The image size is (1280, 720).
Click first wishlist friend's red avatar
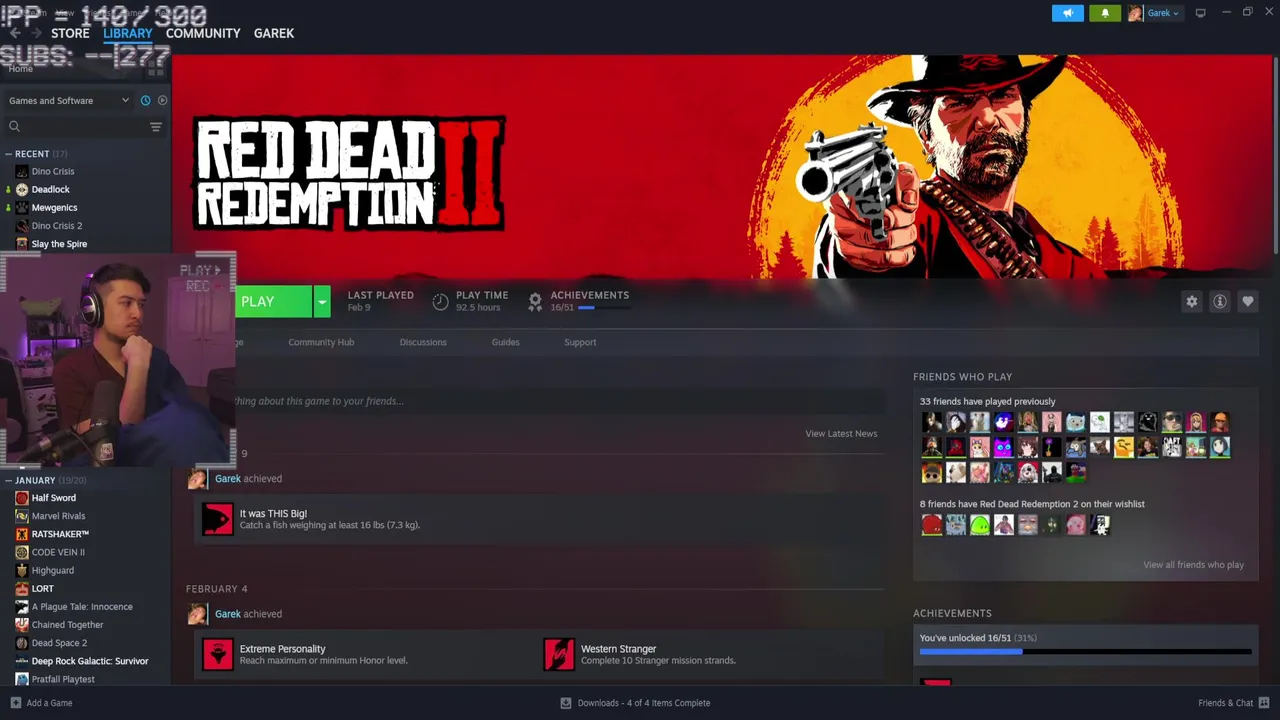click(932, 524)
